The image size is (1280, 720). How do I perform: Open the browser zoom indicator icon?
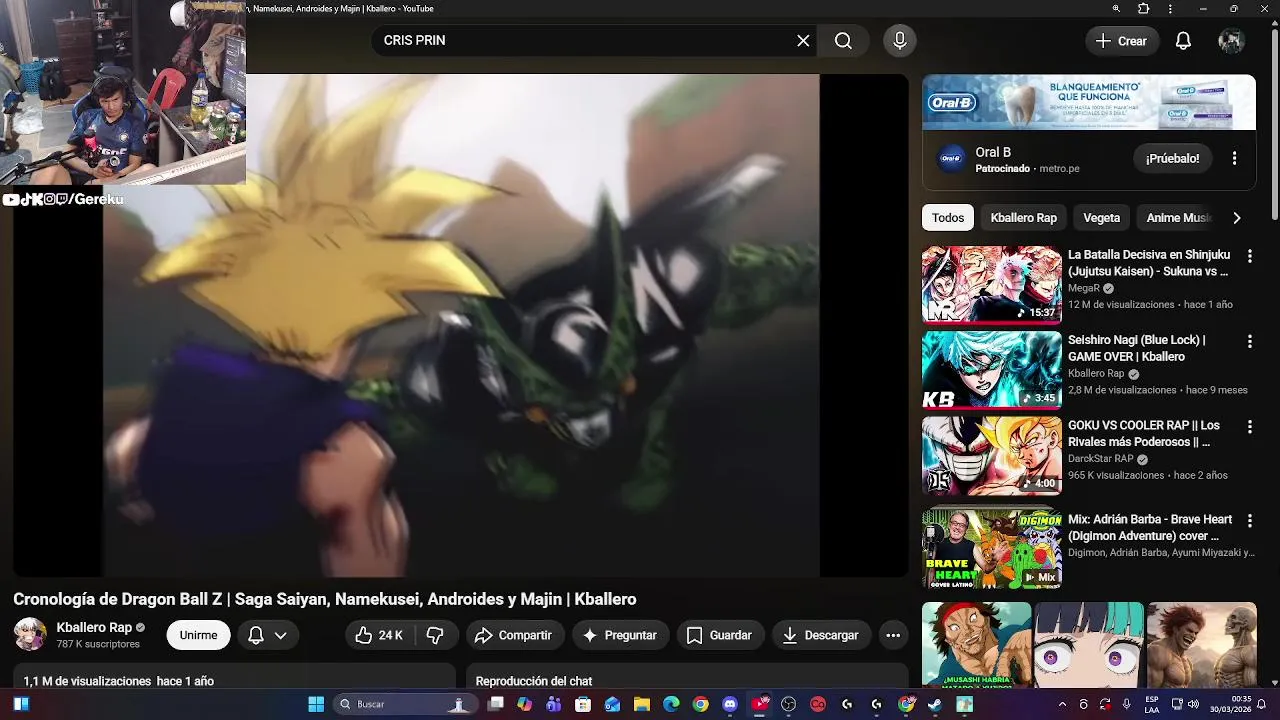(1116, 9)
